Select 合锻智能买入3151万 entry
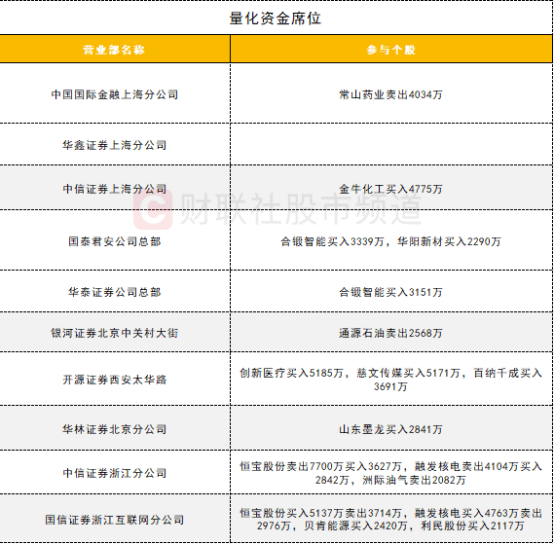This screenshot has height=544, width=554. (x=391, y=292)
